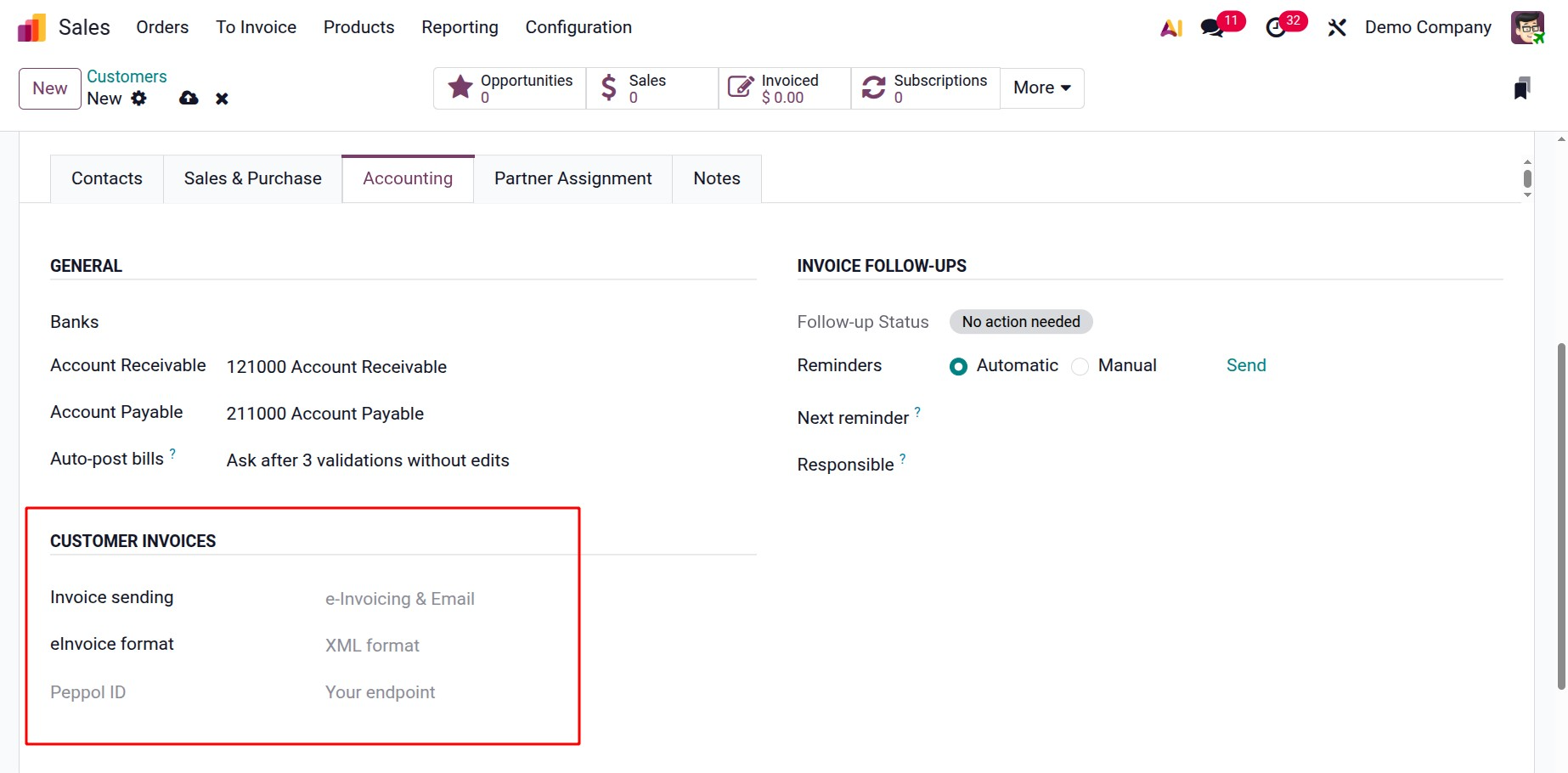Click the debug tools wrench icon

coord(1337,28)
